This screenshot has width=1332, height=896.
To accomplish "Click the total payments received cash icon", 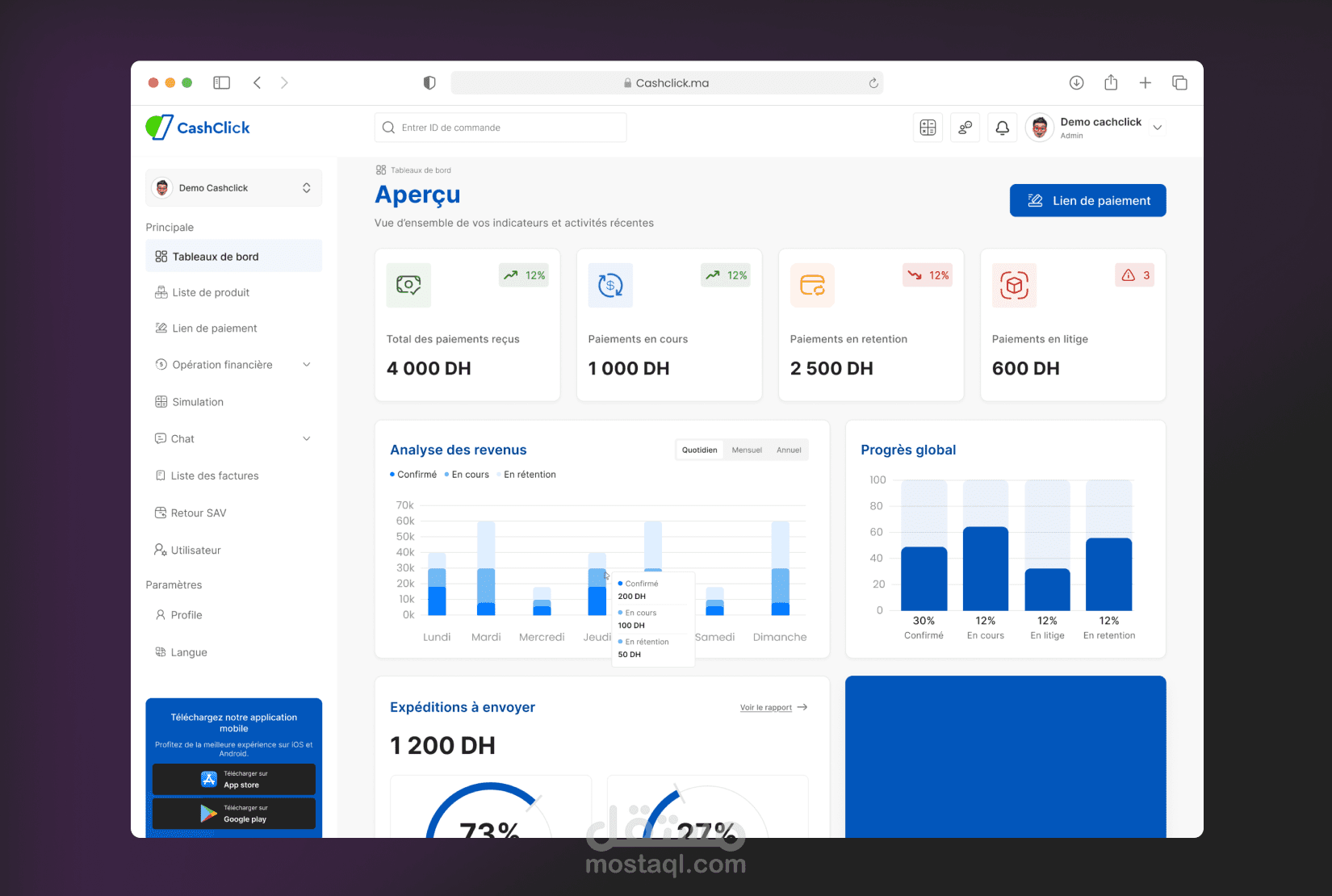I will click(408, 285).
